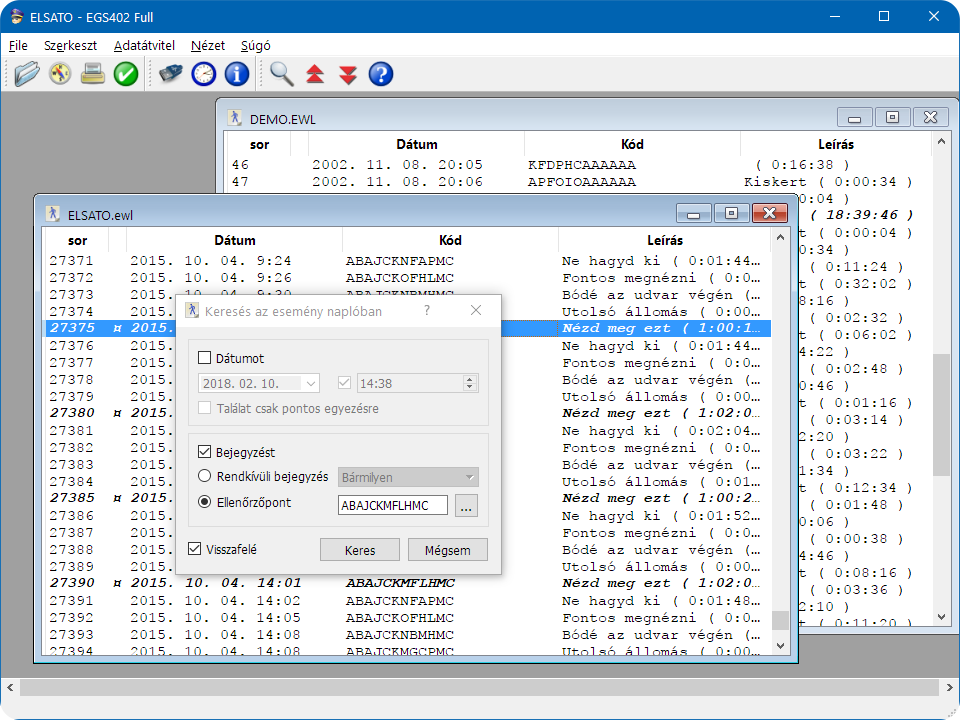The height and width of the screenshot is (720, 960).
Task: Click the compass toolbar icon
Action: coord(60,74)
